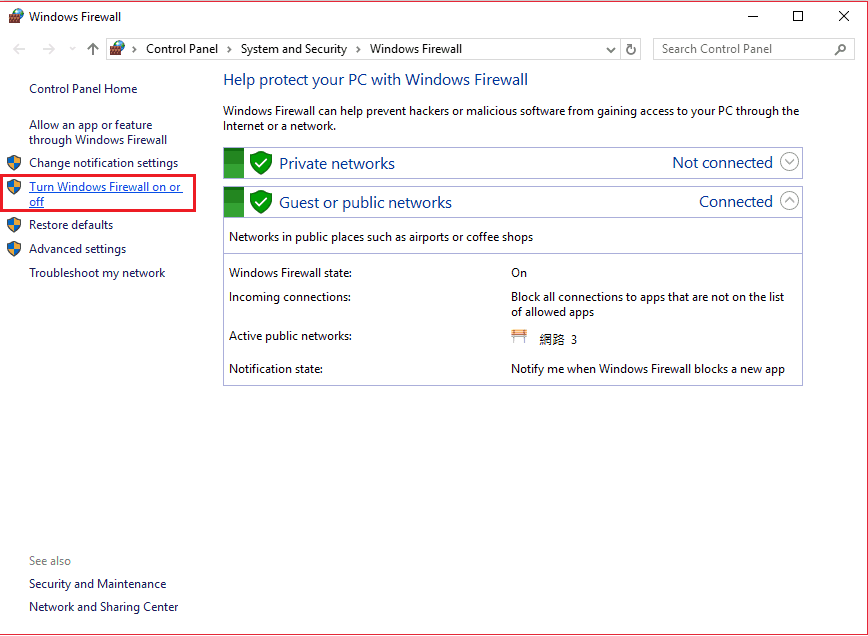The height and width of the screenshot is (636, 868).
Task: Click Networks in public places description
Action: [381, 237]
